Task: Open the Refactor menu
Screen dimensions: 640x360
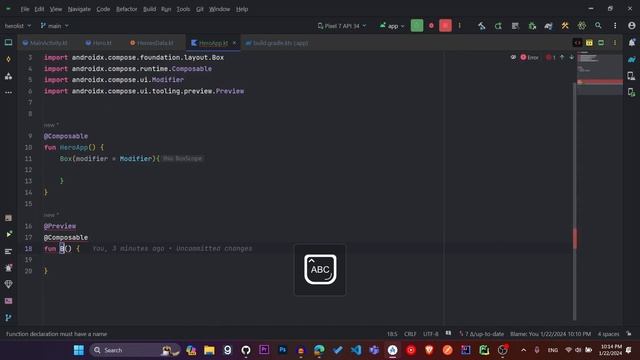Action: click(127, 9)
